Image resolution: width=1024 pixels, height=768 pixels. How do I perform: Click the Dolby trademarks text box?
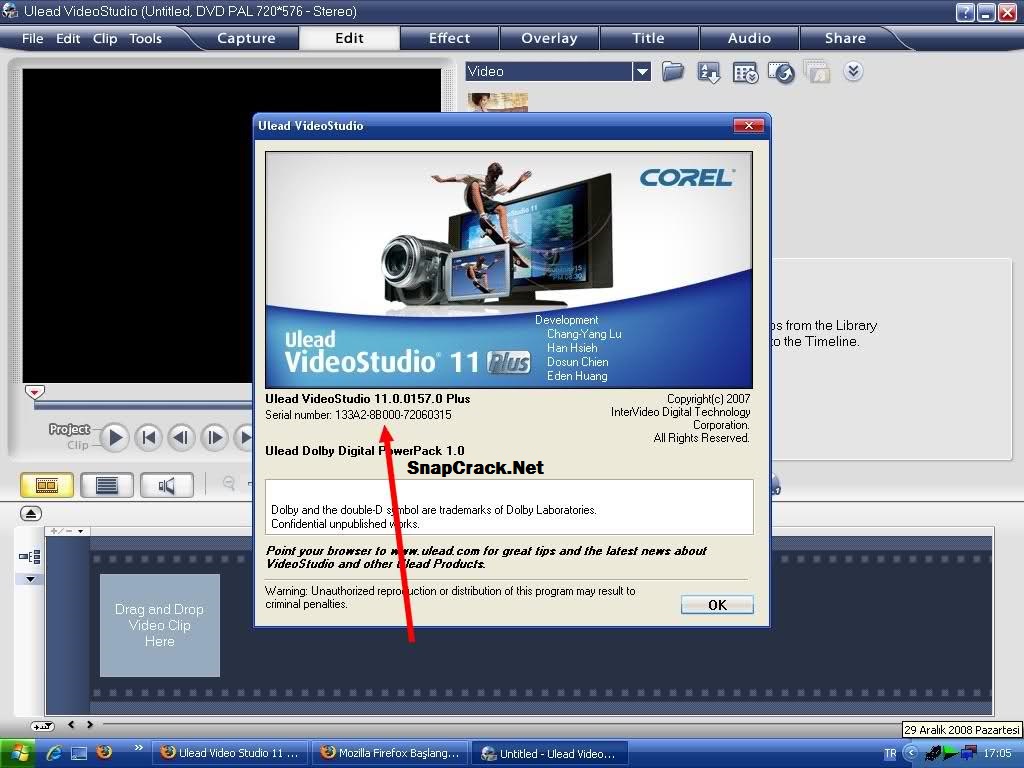coord(509,507)
